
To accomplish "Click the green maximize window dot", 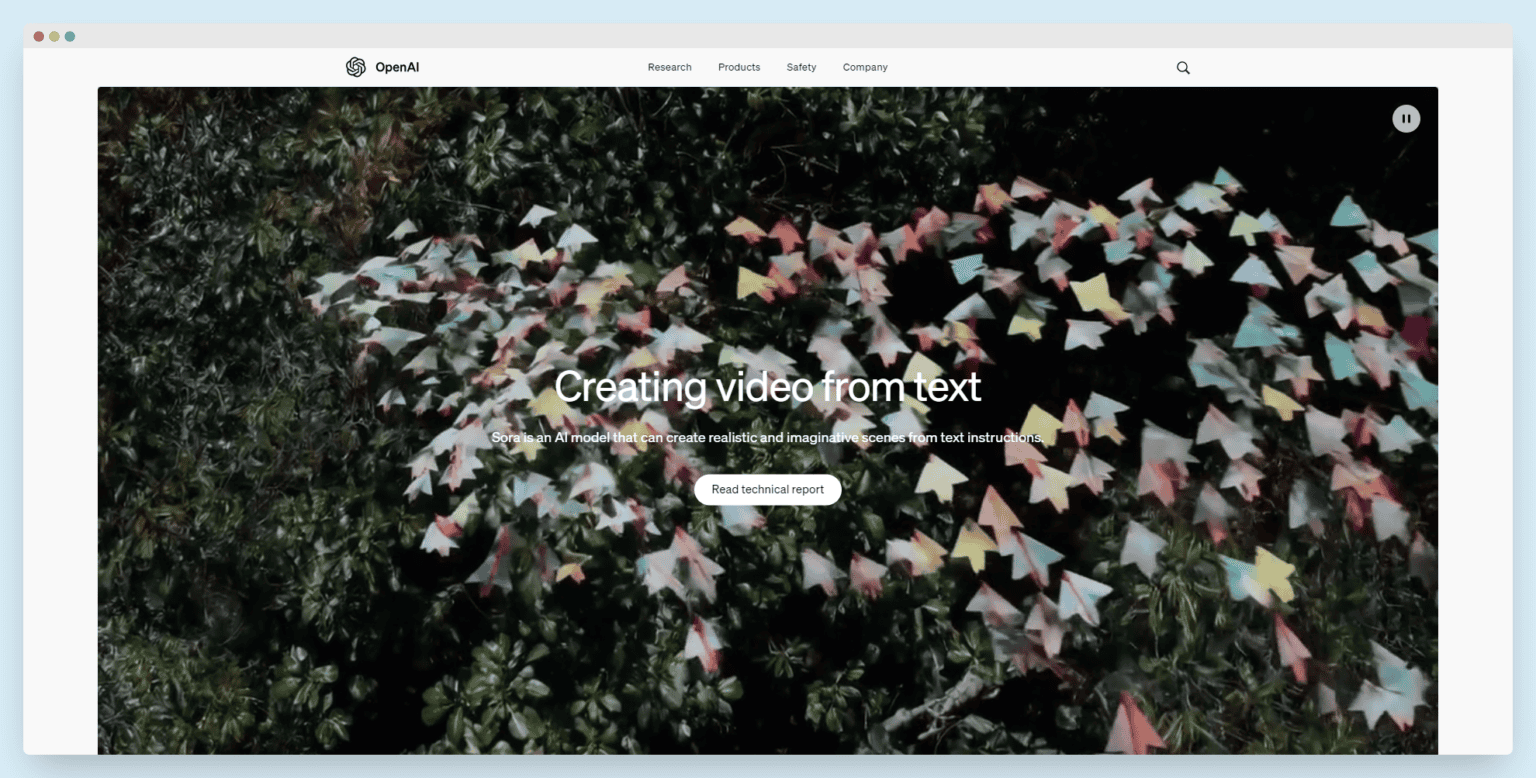I will pyautogui.click(x=70, y=37).
